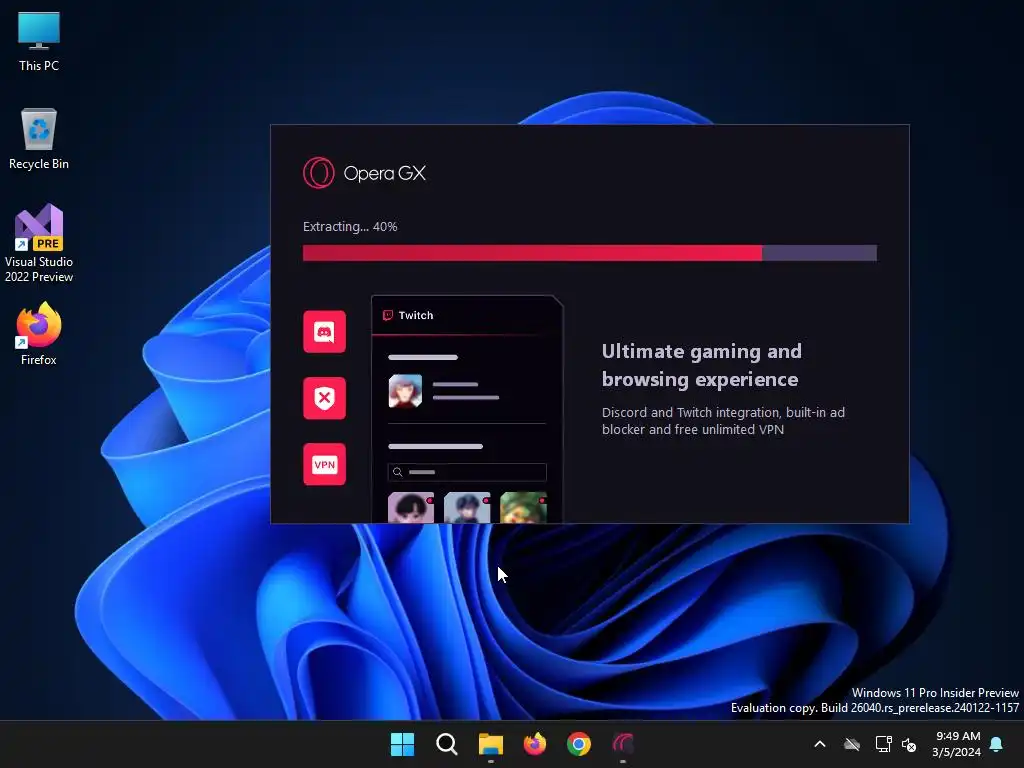The width and height of the screenshot is (1024, 768).
Task: Open taskbar Search
Action: (x=447, y=744)
